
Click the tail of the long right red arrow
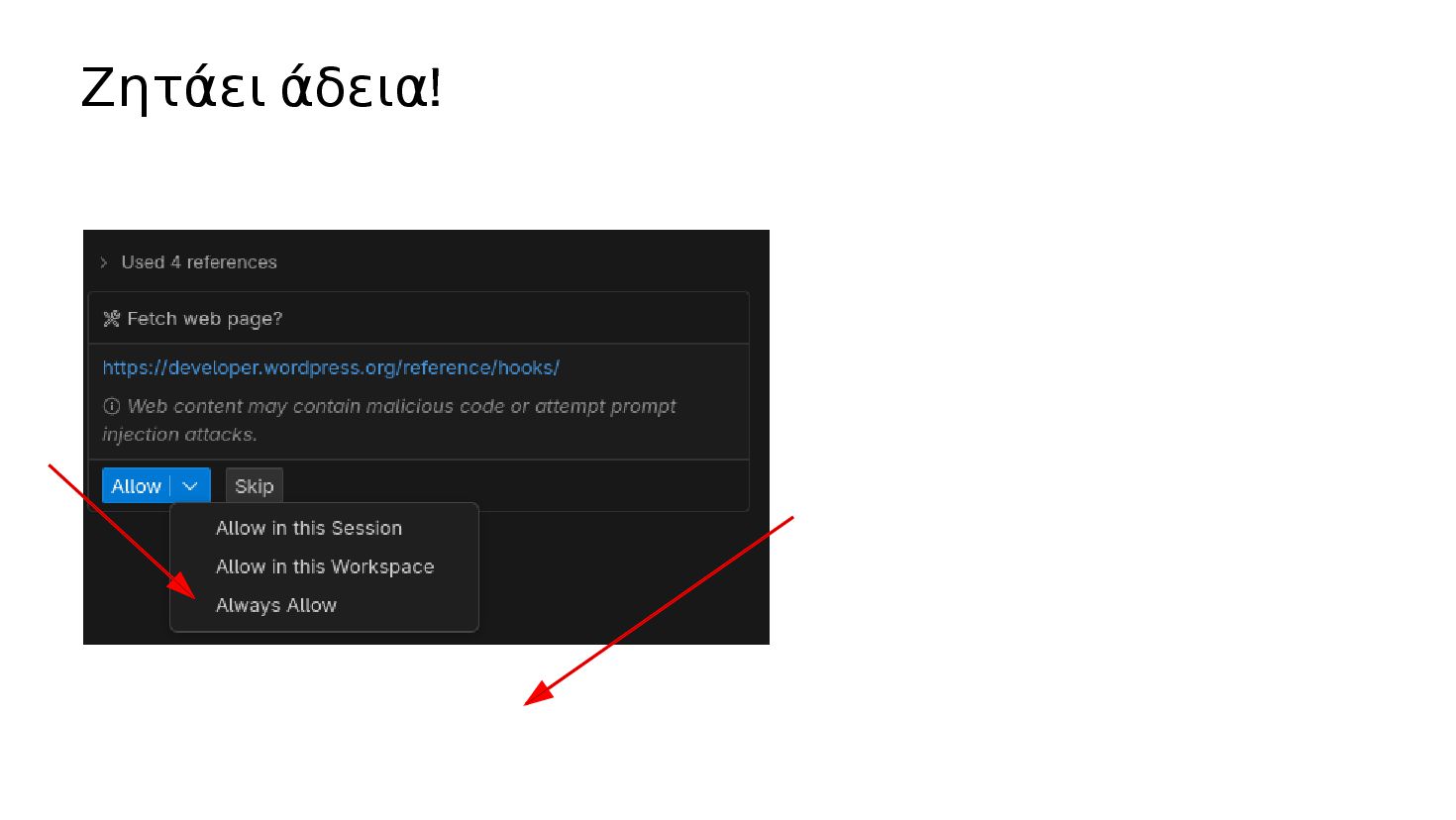[790, 519]
